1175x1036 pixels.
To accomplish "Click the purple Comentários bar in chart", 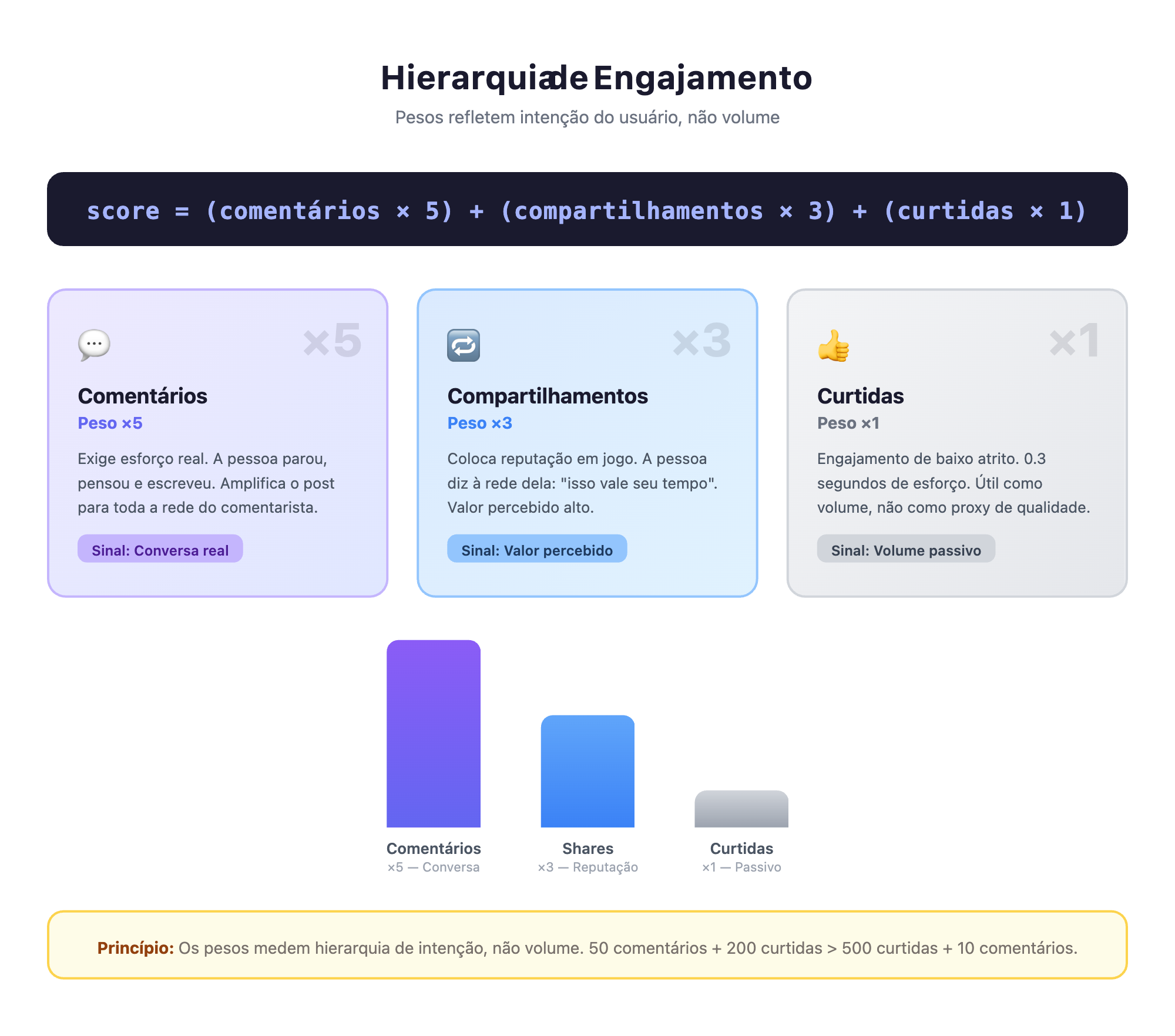I will (x=434, y=734).
